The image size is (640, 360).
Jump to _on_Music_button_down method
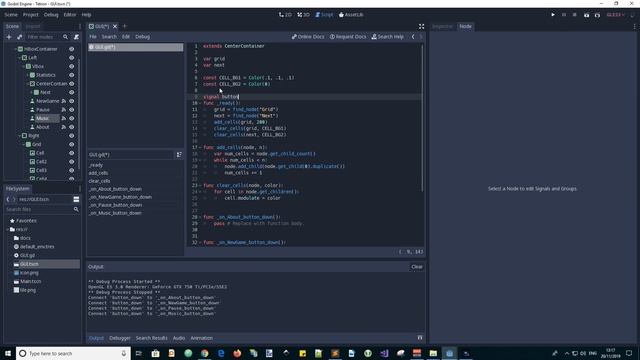click(x=115, y=213)
